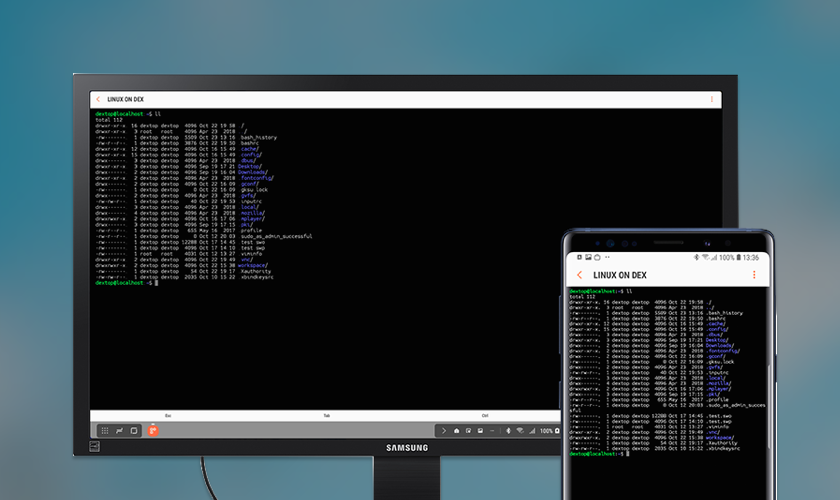Click the screenshot icon in the DeX tray
The image size is (840, 500).
[x=468, y=430]
